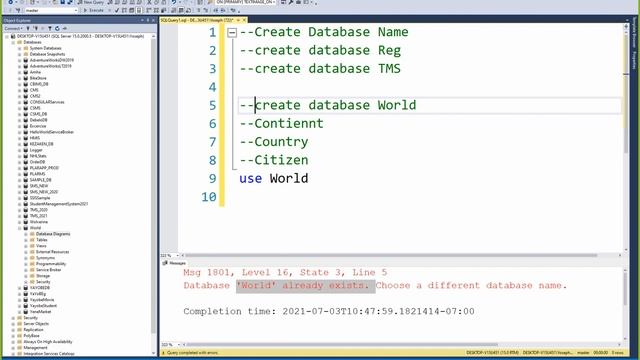Click the Cut scissors icon in toolbar

pos(149,2)
